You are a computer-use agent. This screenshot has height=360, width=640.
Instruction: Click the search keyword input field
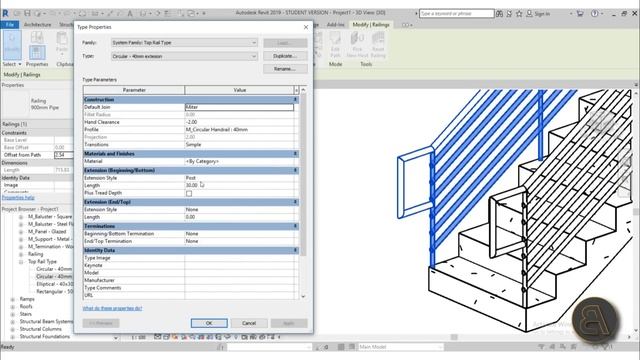[x=457, y=13]
